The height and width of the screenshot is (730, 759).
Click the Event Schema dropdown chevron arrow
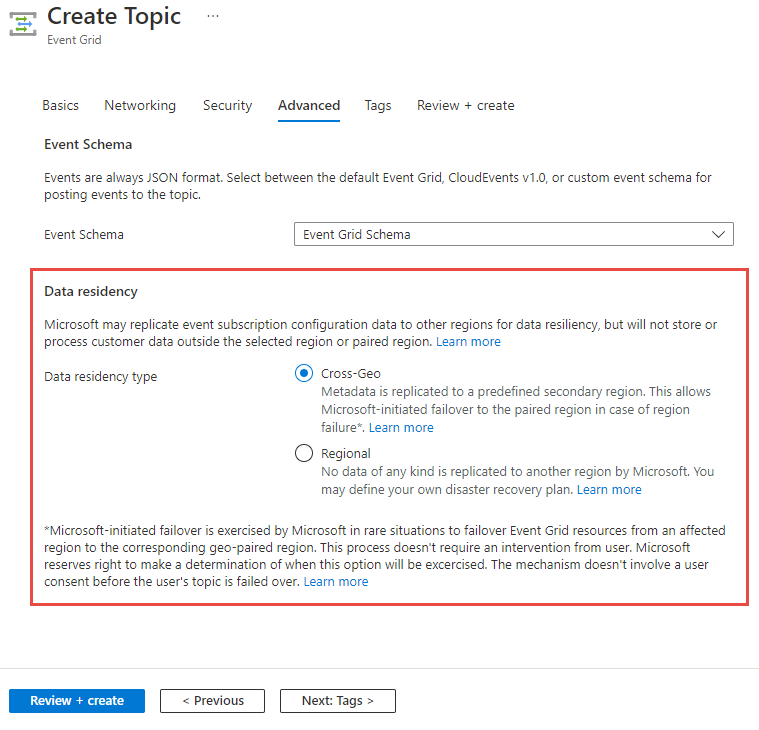coord(718,234)
